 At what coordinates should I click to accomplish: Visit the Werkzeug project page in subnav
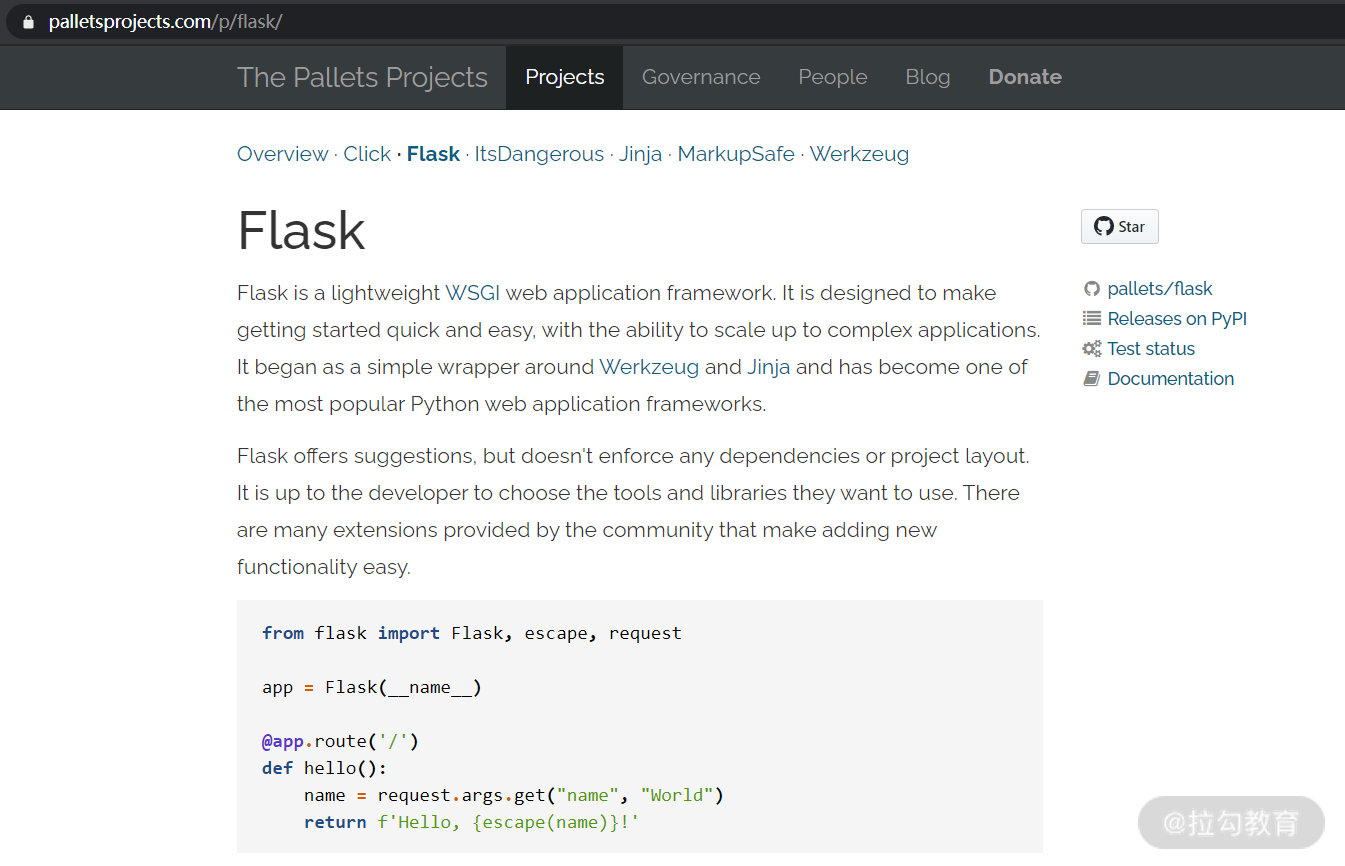859,154
